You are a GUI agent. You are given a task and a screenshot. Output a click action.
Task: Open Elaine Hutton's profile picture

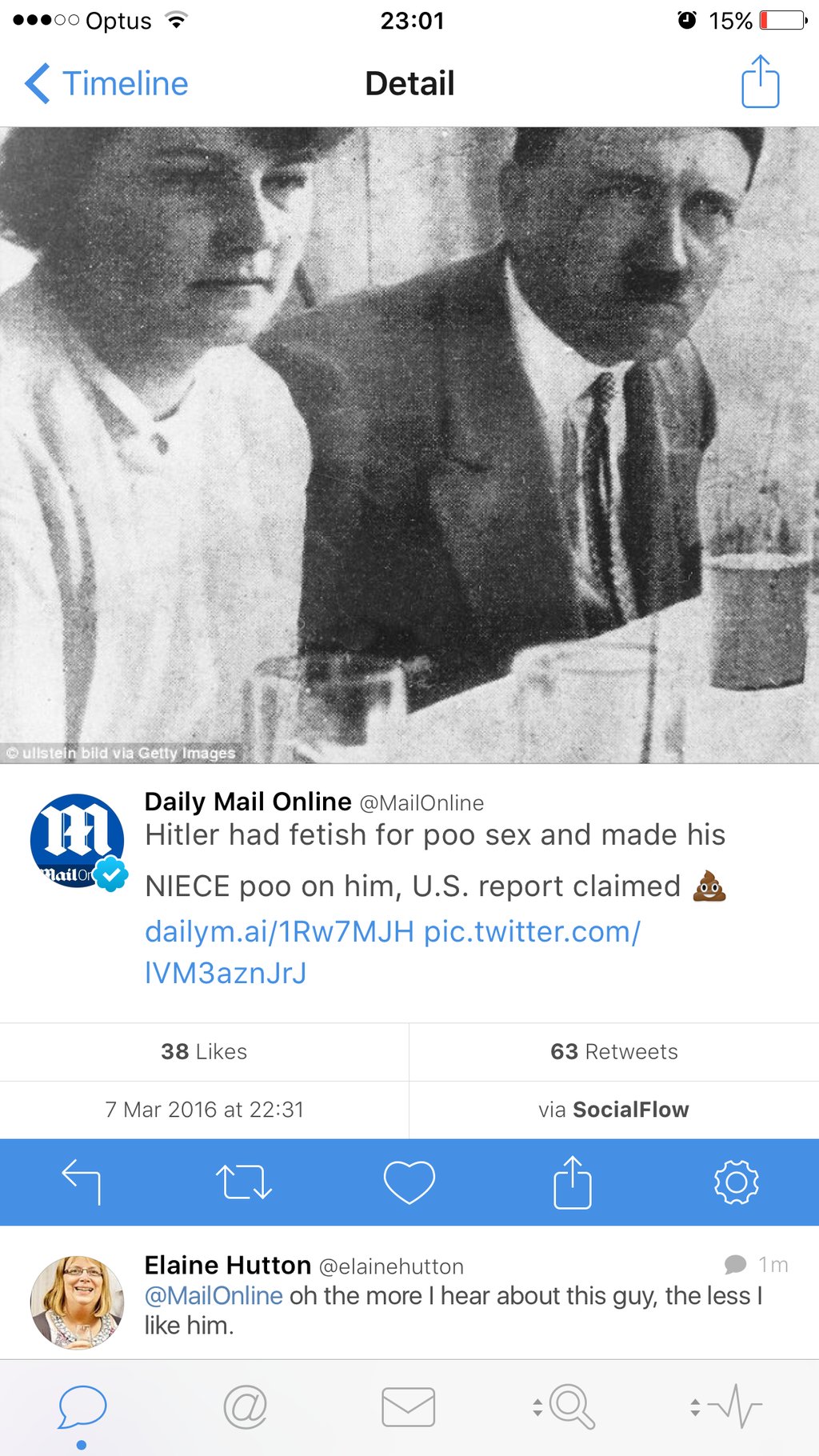coord(77,1302)
